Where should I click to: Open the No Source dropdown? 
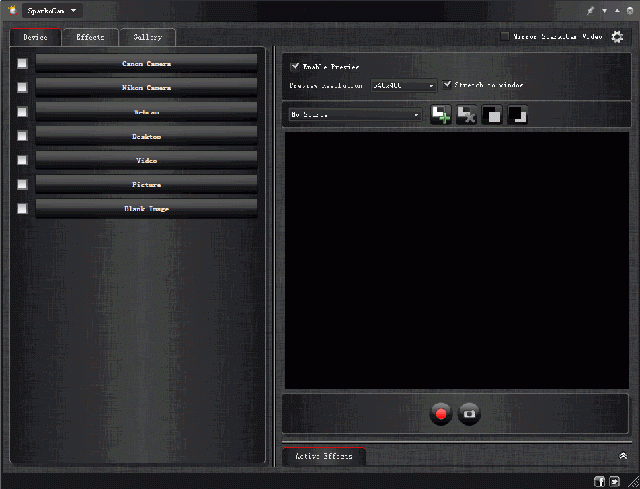pyautogui.click(x=355, y=115)
